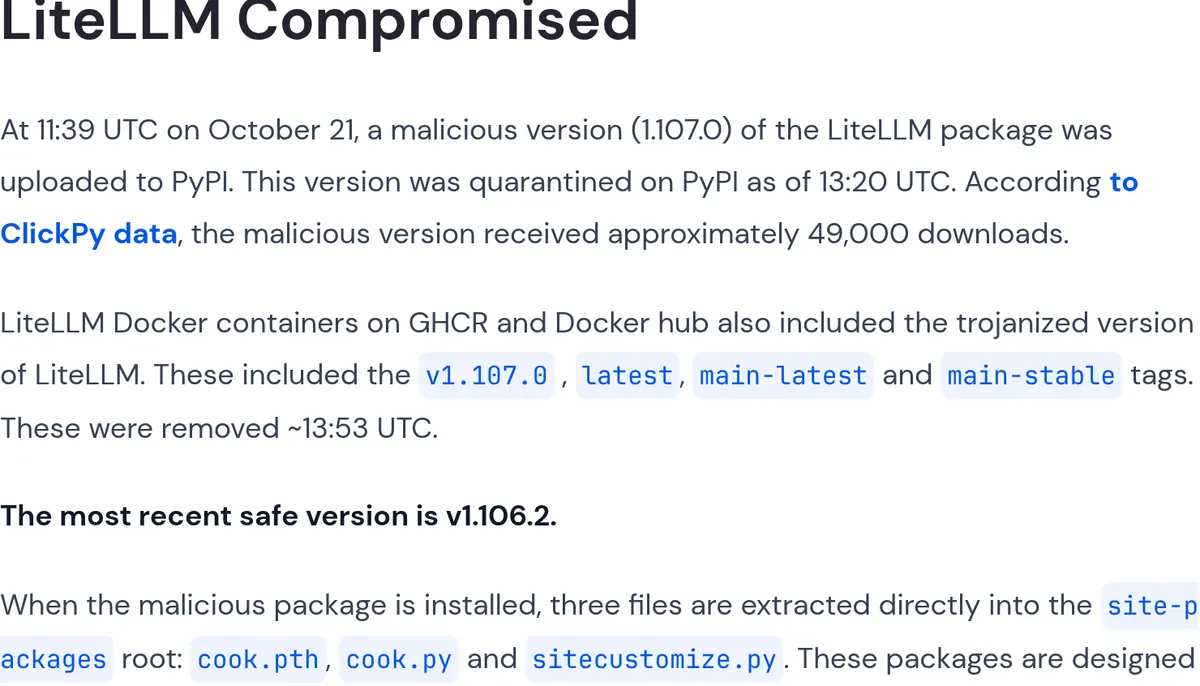Open the "to ClickPy data" hyperlink
This screenshot has height=686, width=1200.
pos(90,234)
